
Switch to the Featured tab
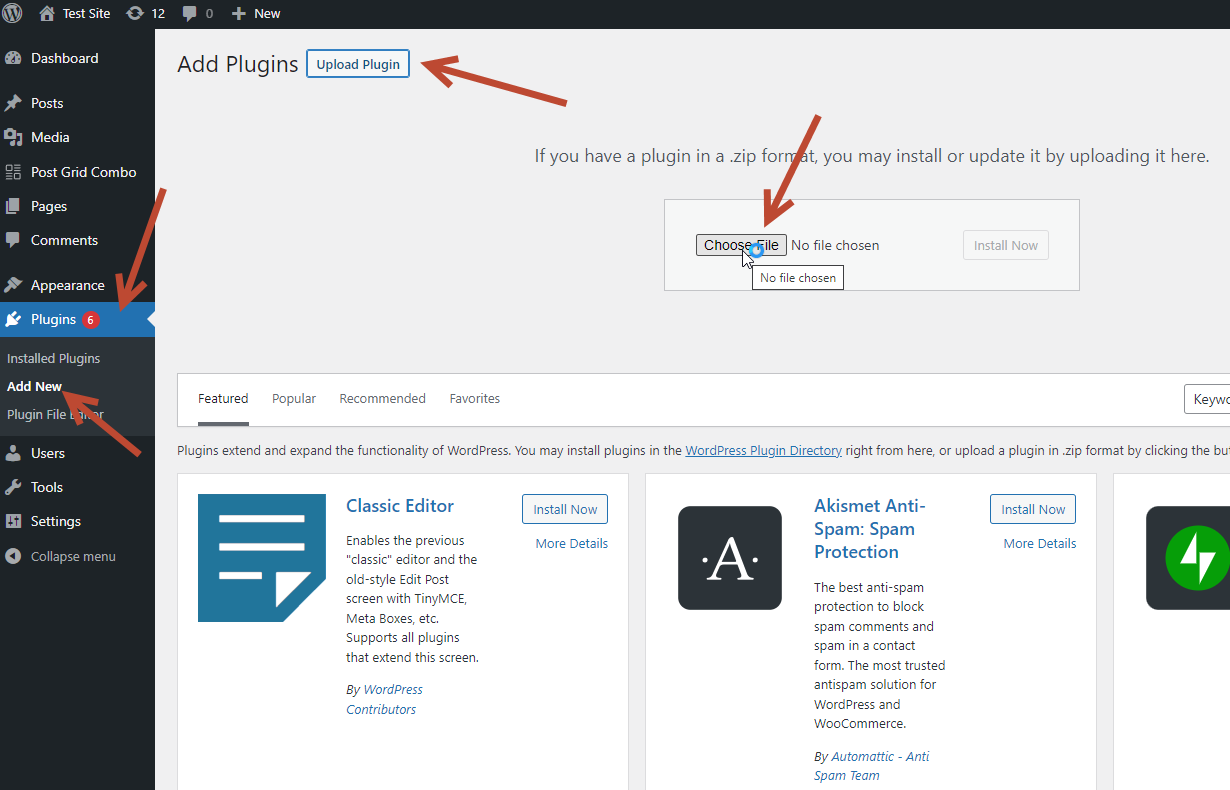tap(223, 399)
